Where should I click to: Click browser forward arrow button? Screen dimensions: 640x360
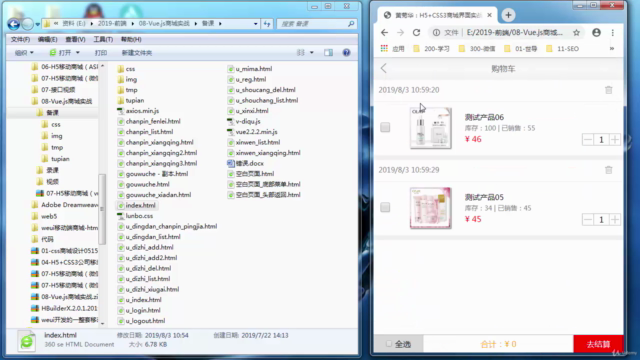click(400, 33)
